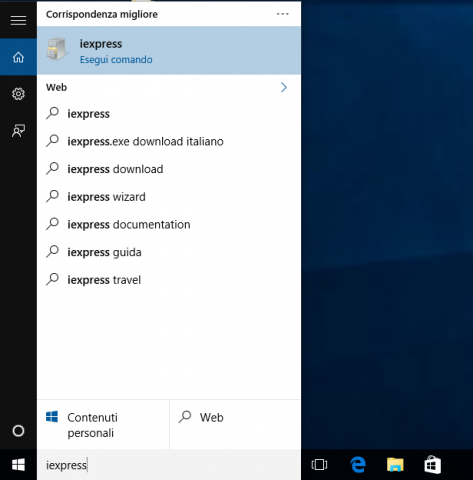Image resolution: width=473 pixels, height=480 pixels.
Task: Click the Windows logo beside Contenuti personali
Action: [52, 417]
